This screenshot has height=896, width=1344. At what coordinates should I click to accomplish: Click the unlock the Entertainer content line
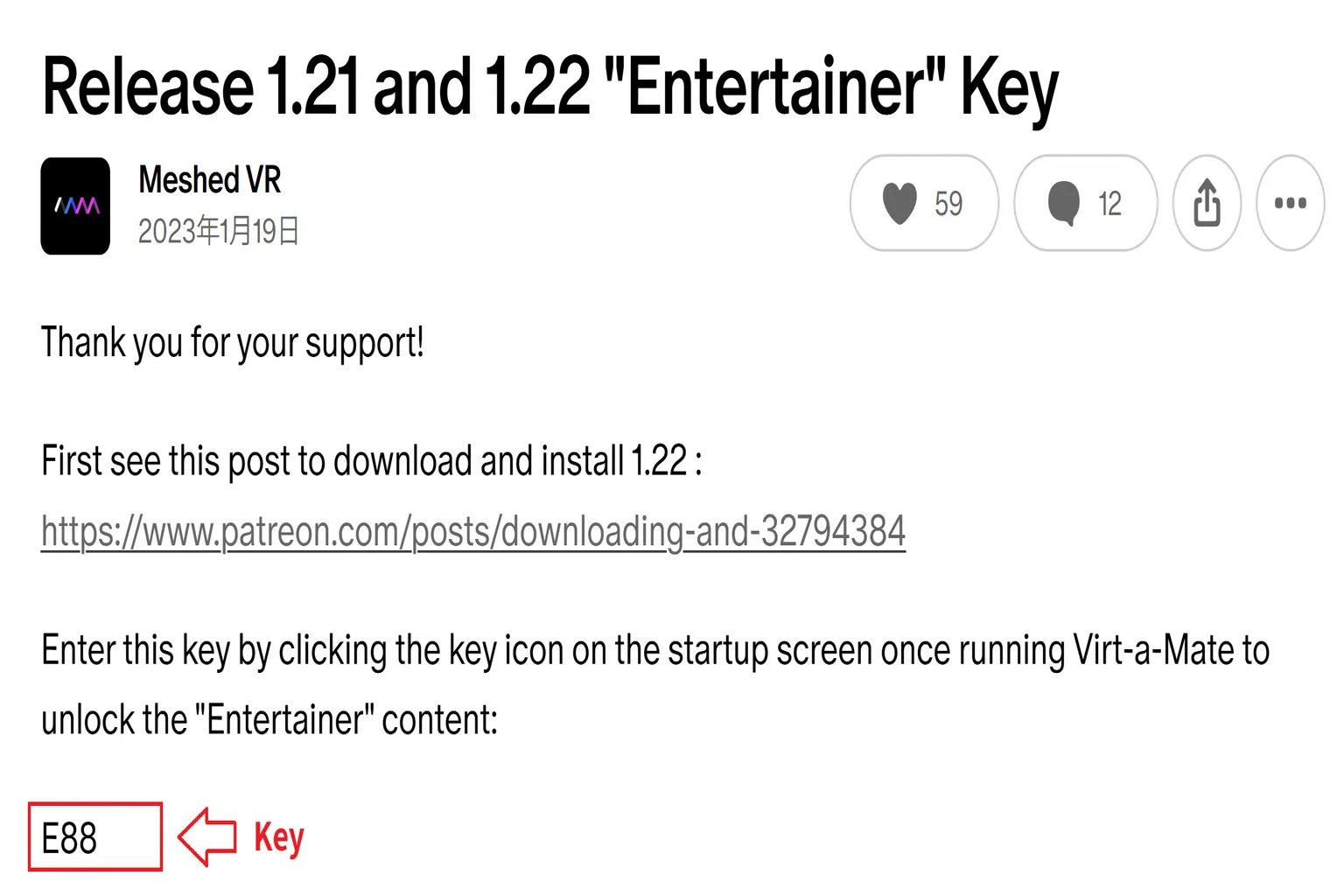tap(269, 721)
